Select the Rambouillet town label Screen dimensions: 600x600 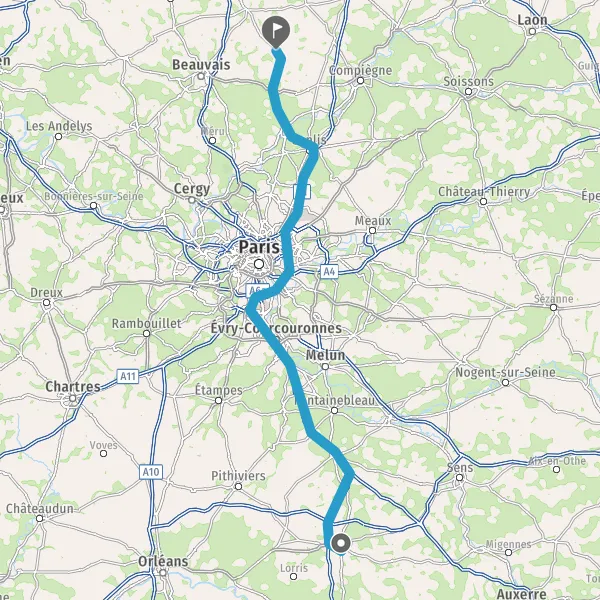(x=146, y=324)
